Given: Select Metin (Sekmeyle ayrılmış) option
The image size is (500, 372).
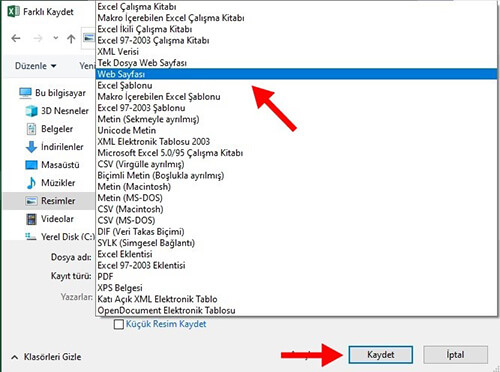Looking at the screenshot, I should (x=297, y=119).
